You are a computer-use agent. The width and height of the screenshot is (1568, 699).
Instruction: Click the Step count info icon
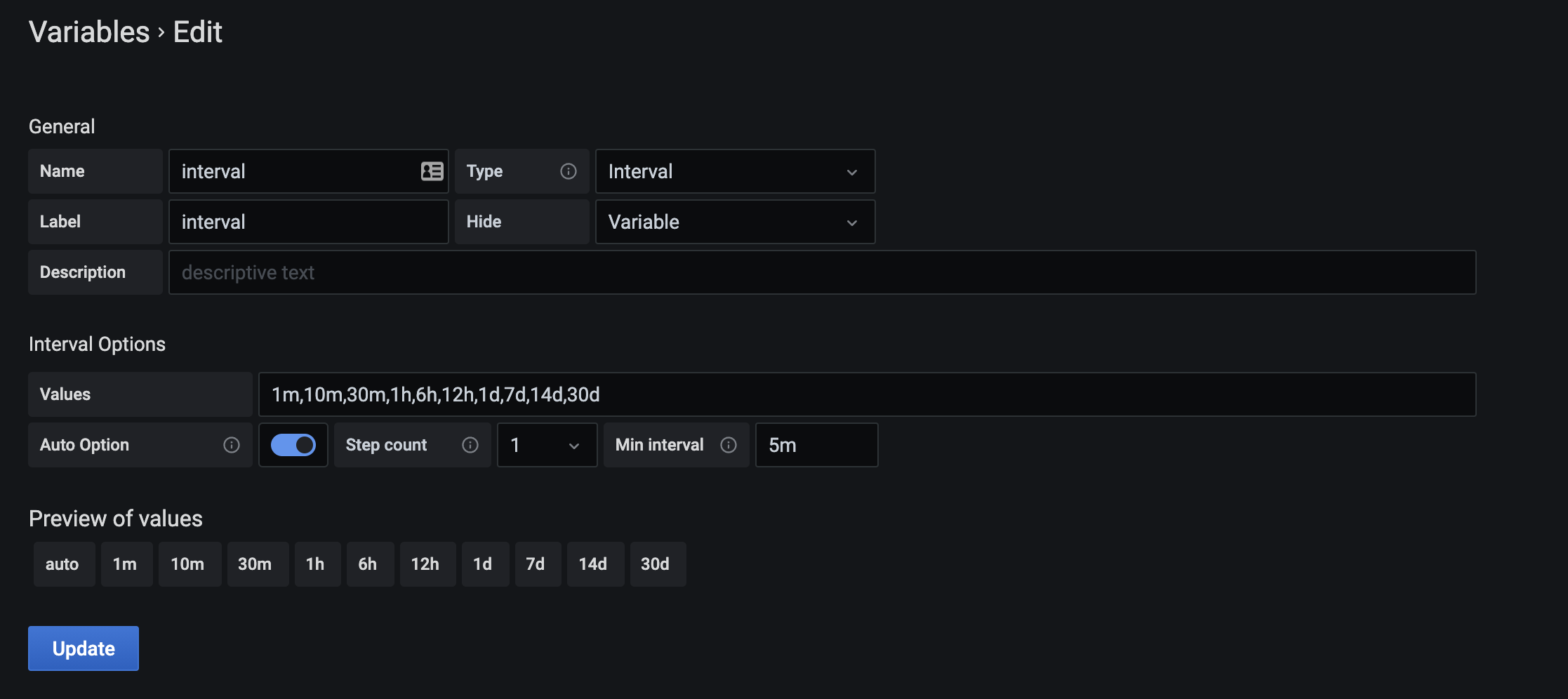470,445
